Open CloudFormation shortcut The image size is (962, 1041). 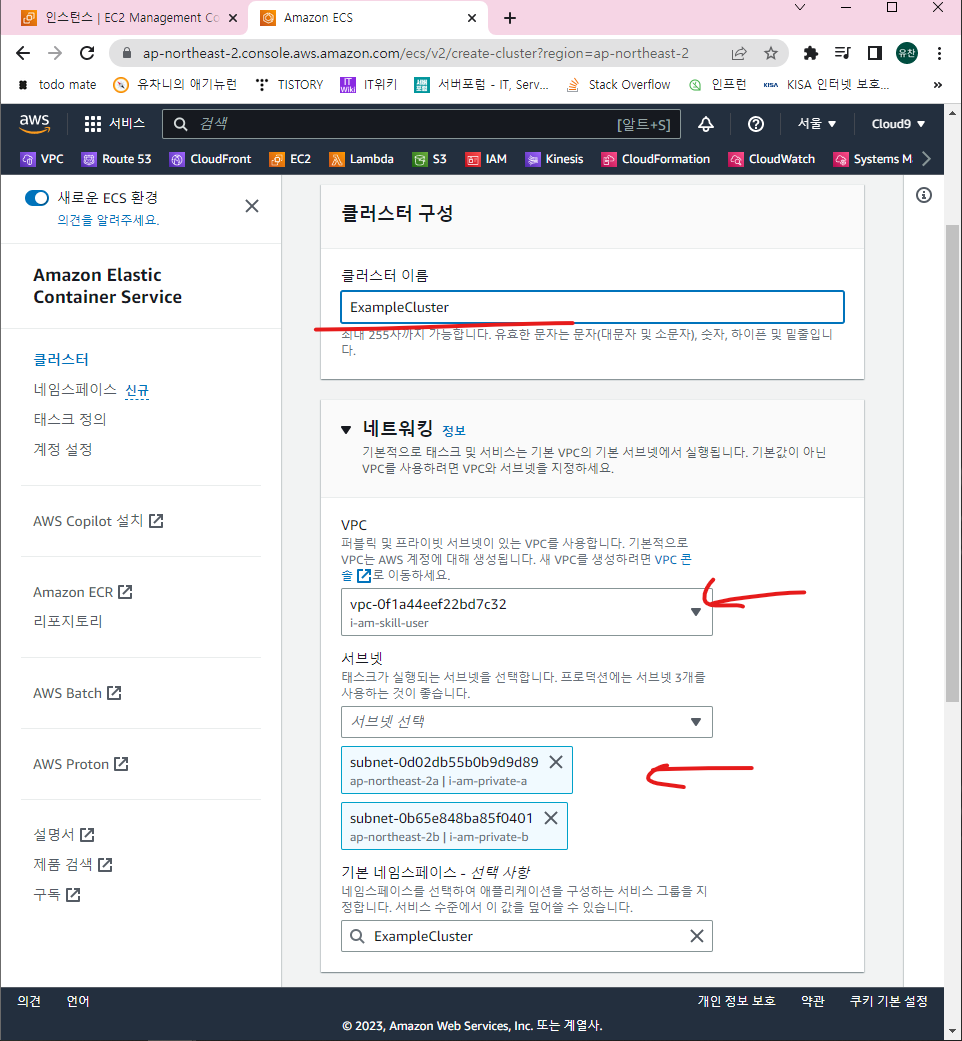656,159
